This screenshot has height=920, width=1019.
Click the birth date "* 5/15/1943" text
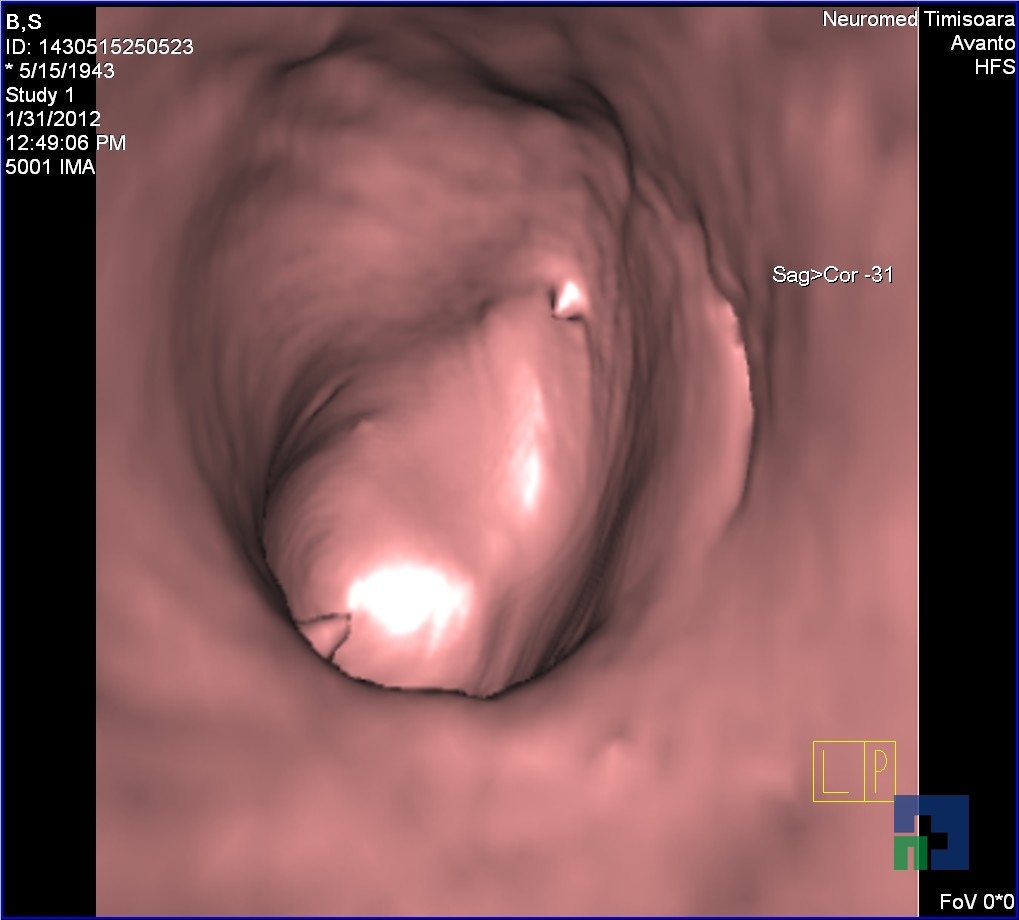point(60,71)
